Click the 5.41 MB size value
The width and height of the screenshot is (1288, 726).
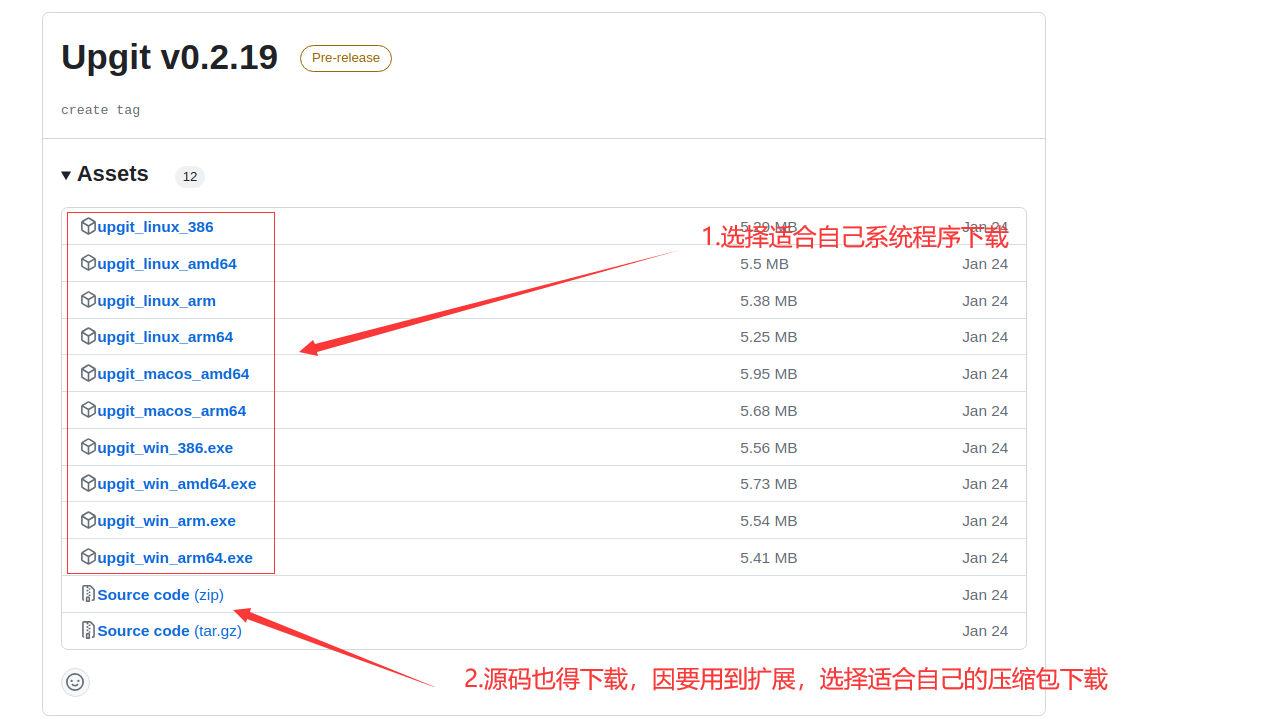768,558
